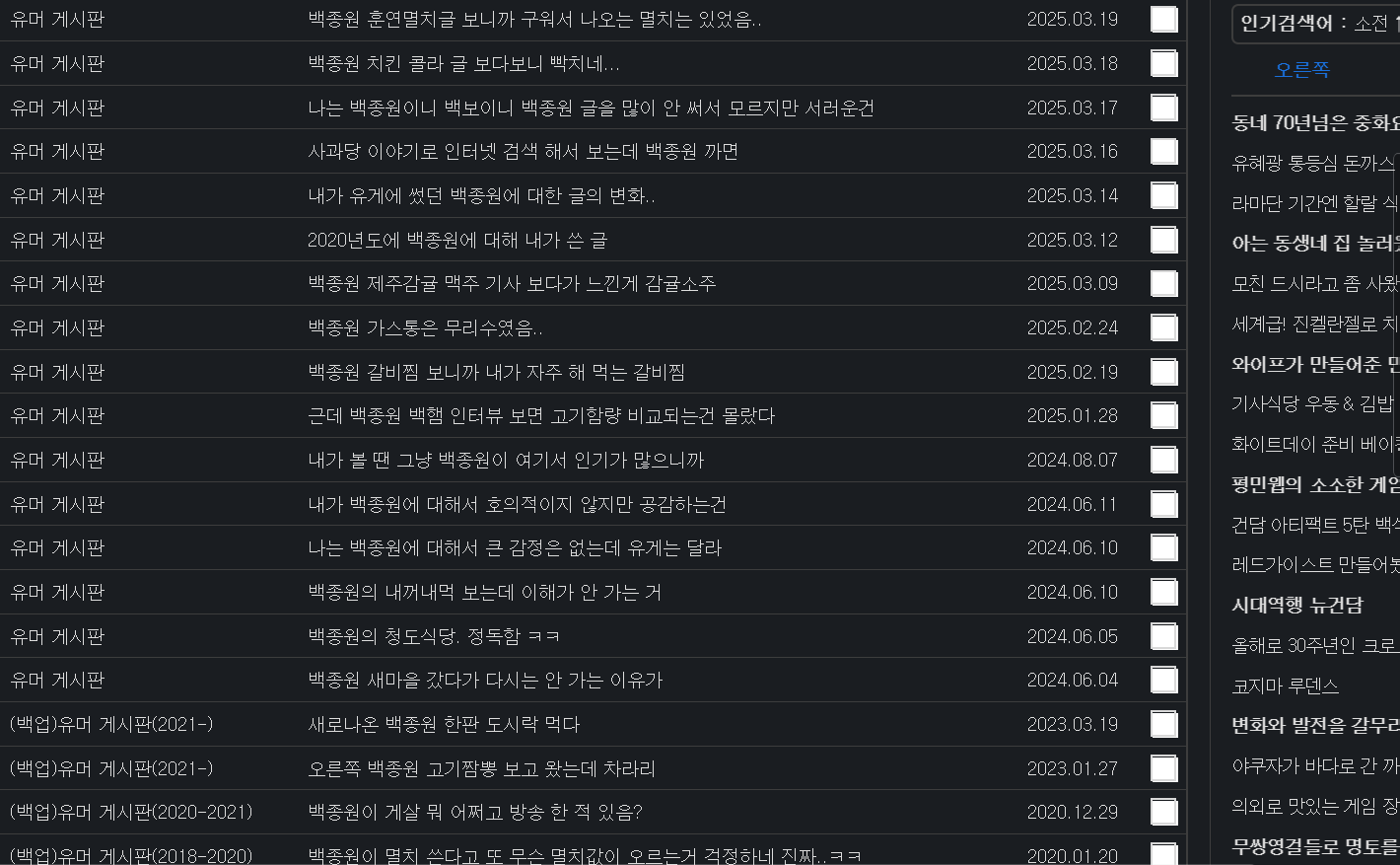Screen dimensions: 1400x865
Task: Open 백종원 갈비찜 보니까 post link
Action: [496, 372]
